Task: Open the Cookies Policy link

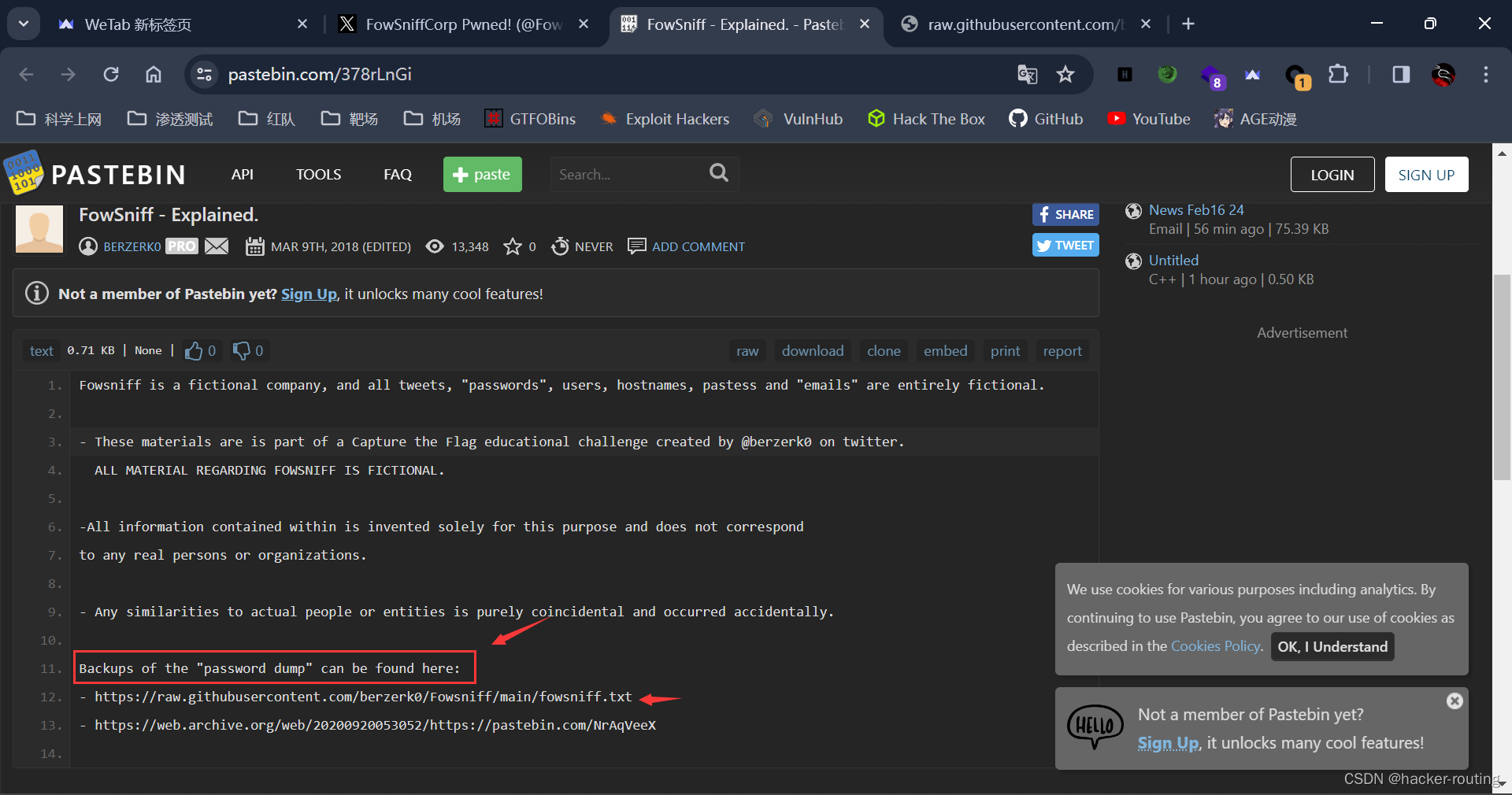Action: 1216,646
